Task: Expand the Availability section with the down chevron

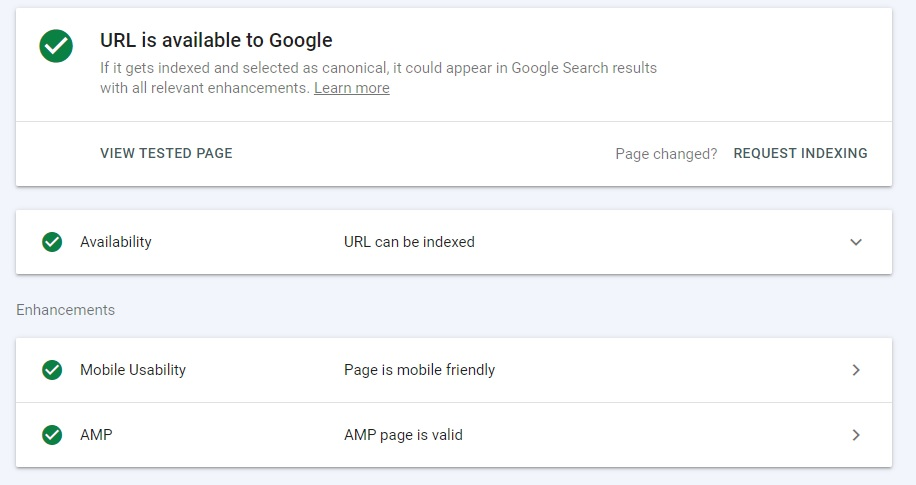Action: point(856,242)
